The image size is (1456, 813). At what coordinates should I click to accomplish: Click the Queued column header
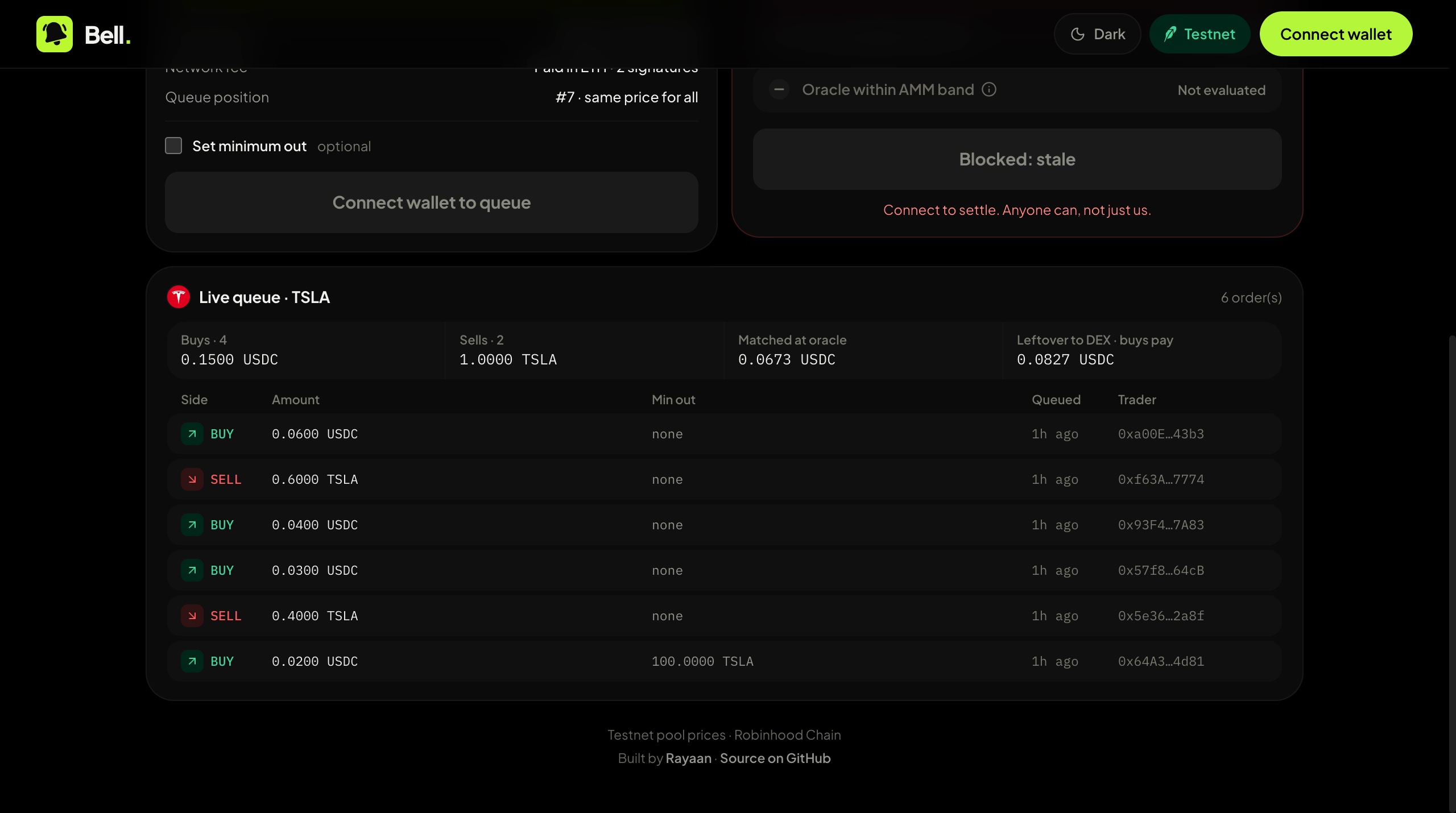coord(1056,400)
